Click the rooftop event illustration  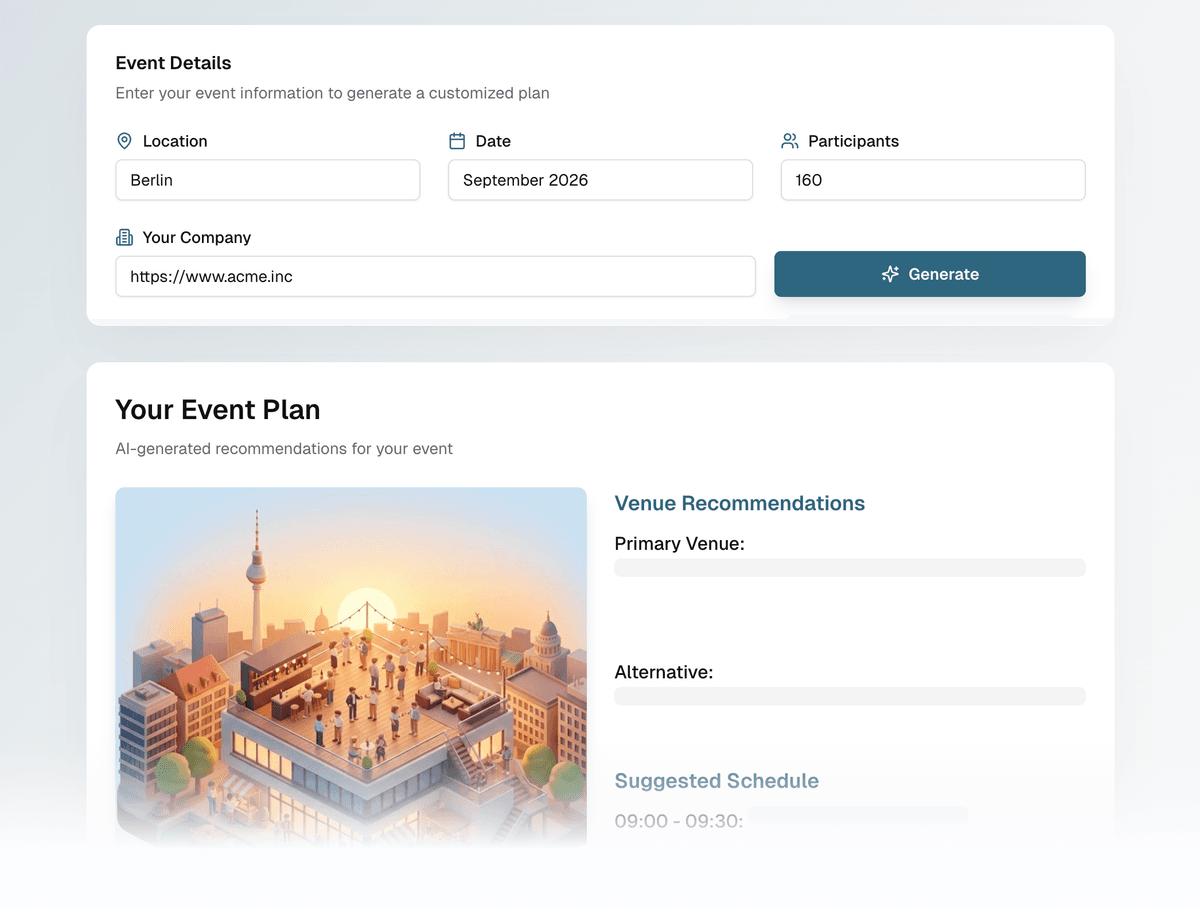click(351, 665)
